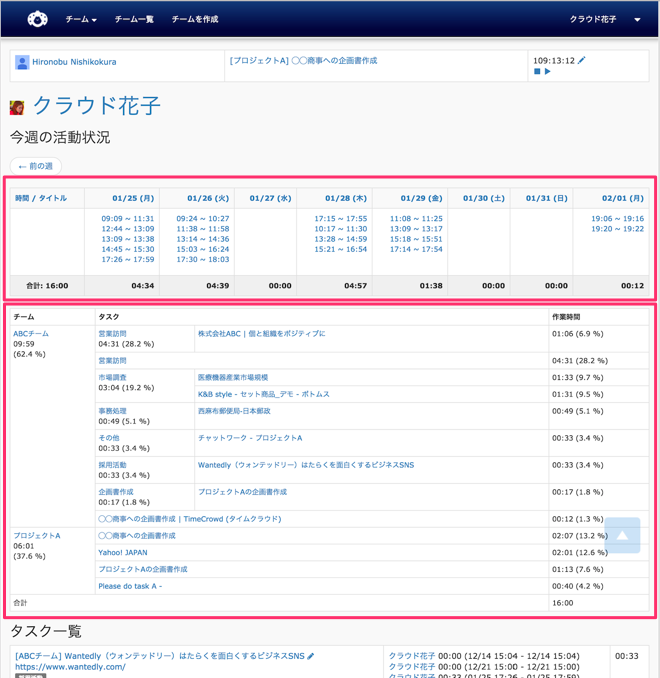
Task: Click the scroll-to-top arrow button
Action: [x=622, y=535]
